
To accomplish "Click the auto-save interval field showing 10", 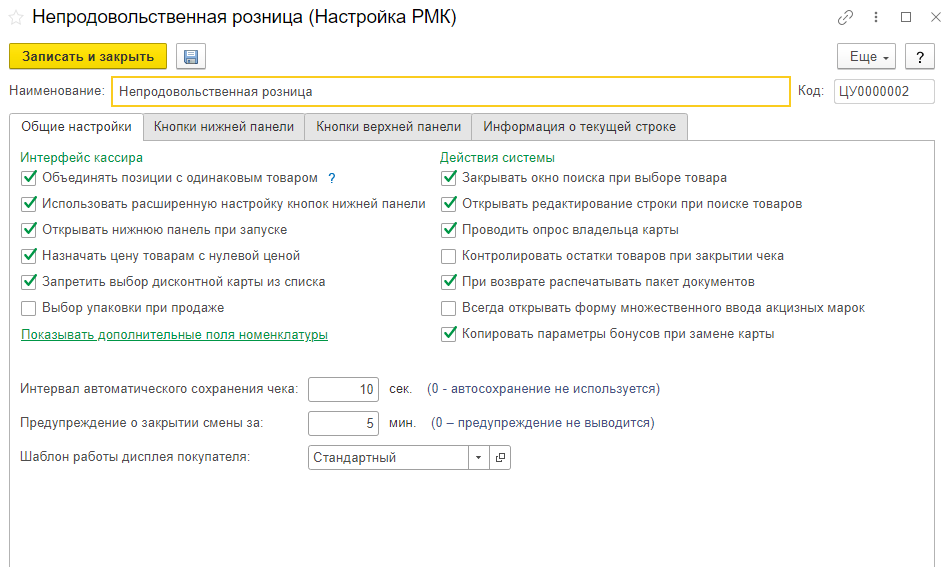I will click(x=343, y=389).
